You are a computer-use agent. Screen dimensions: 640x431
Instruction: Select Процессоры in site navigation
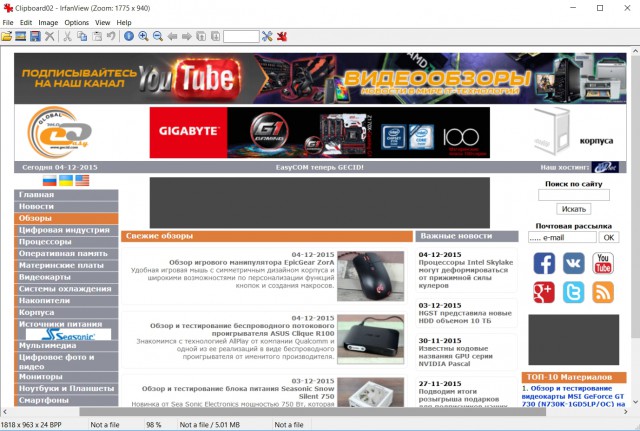[x=66, y=242]
